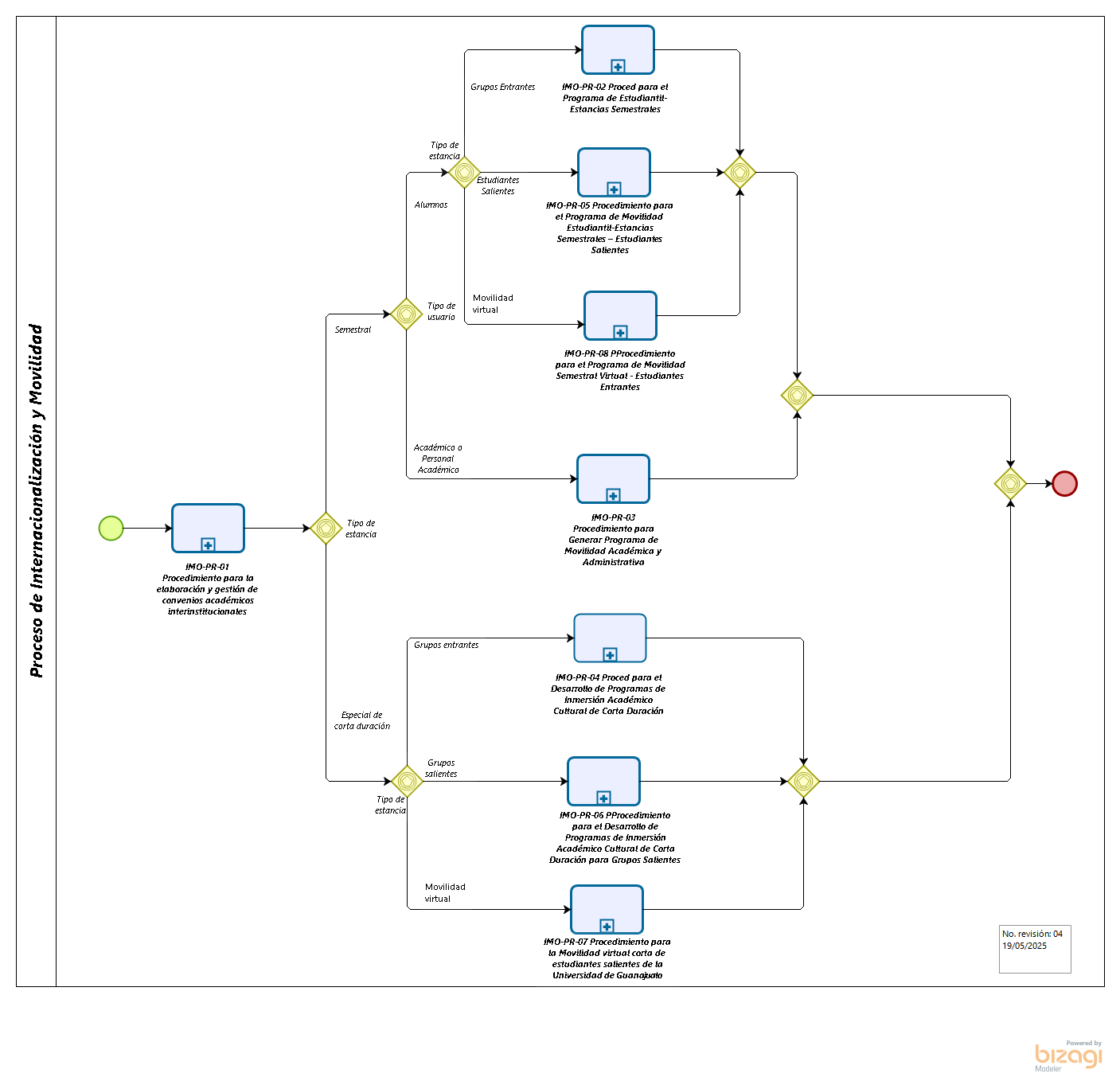Select the pool title 'Proceso de Internacionalización y Movilidad'

tap(37, 501)
